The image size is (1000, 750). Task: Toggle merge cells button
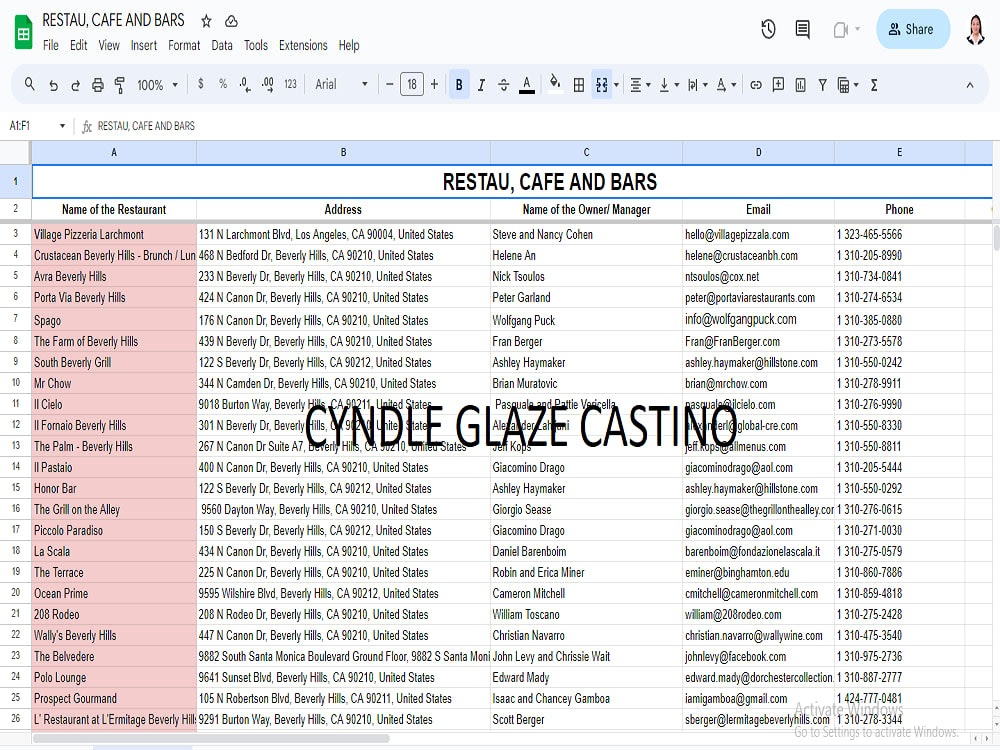click(x=601, y=85)
